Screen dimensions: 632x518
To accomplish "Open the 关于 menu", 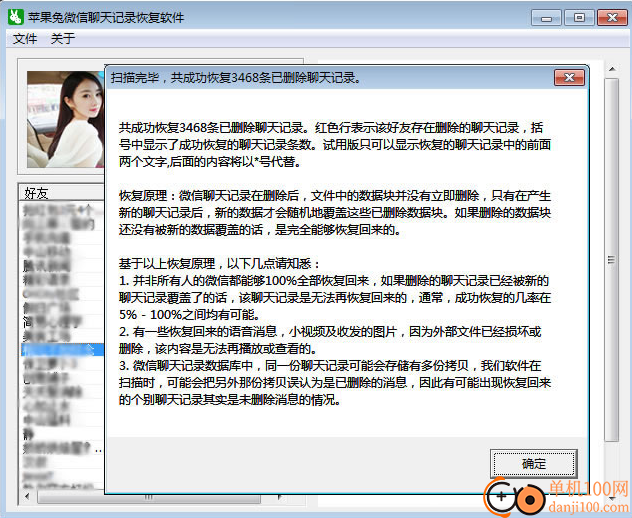I will pos(63,39).
